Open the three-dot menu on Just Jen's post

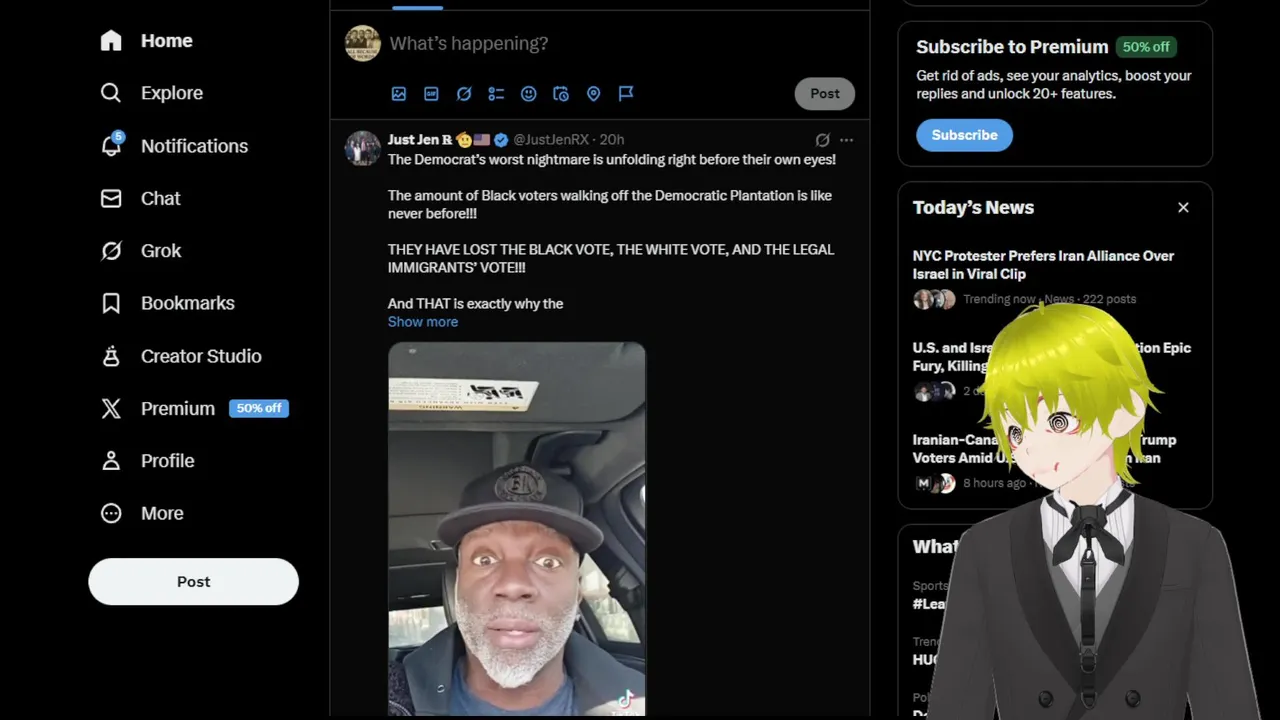coord(847,140)
